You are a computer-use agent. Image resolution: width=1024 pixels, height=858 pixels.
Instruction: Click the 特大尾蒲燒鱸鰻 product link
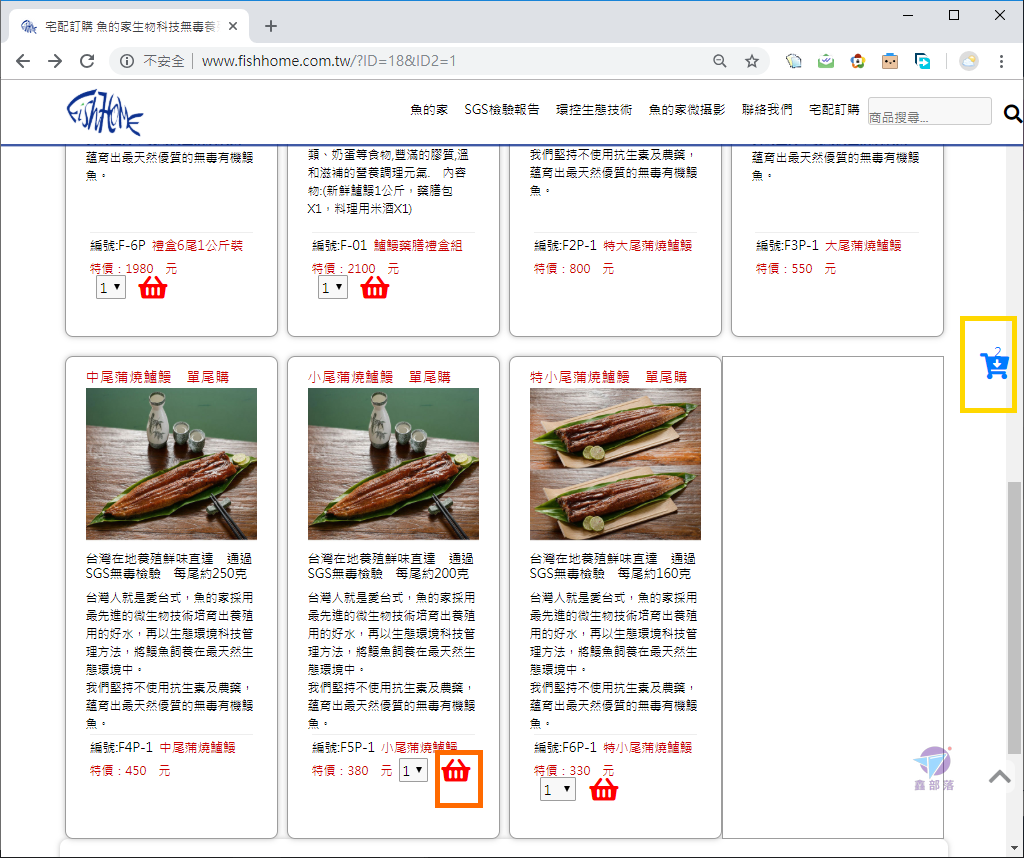pos(647,246)
